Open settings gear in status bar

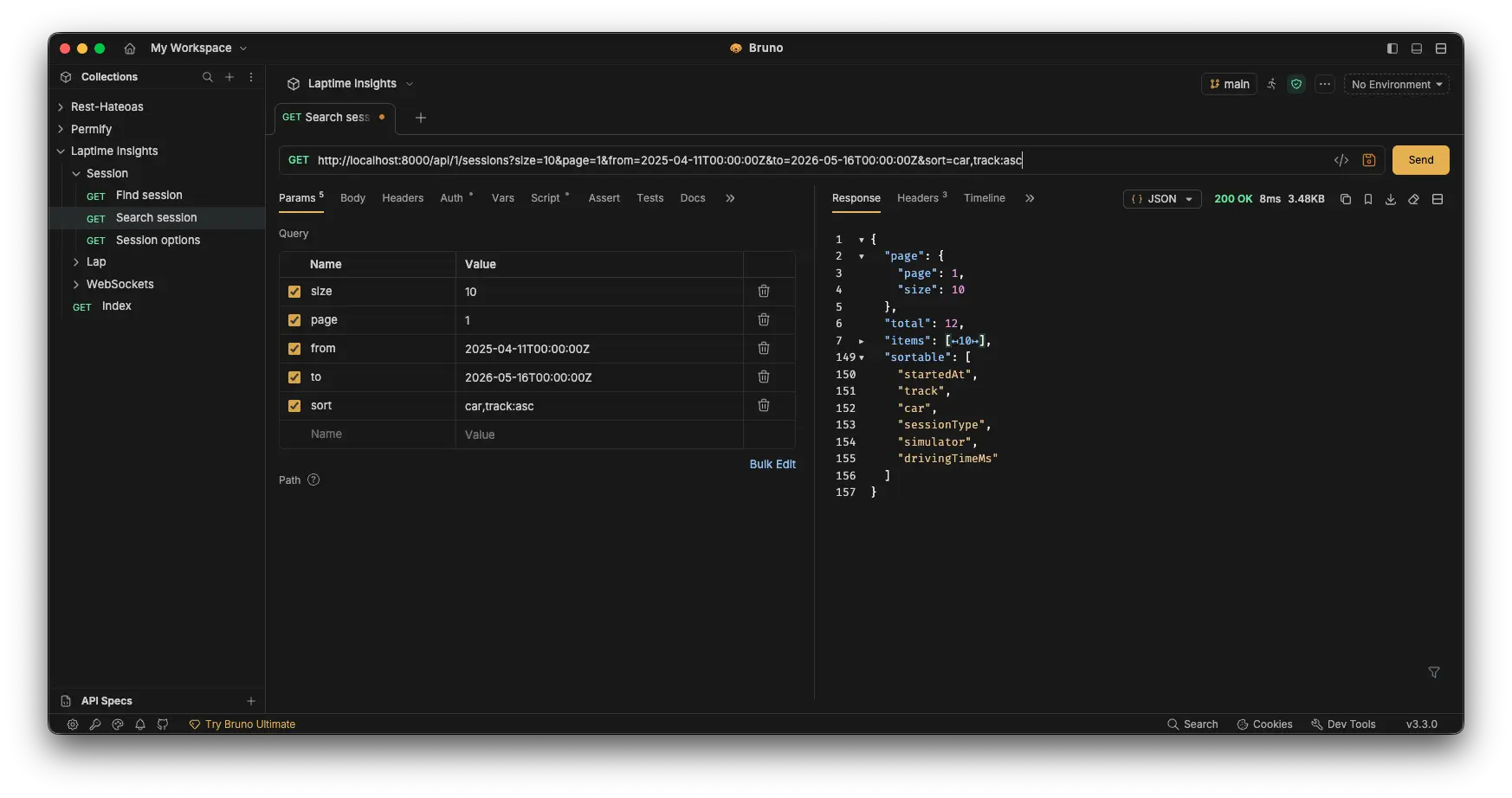click(x=73, y=724)
